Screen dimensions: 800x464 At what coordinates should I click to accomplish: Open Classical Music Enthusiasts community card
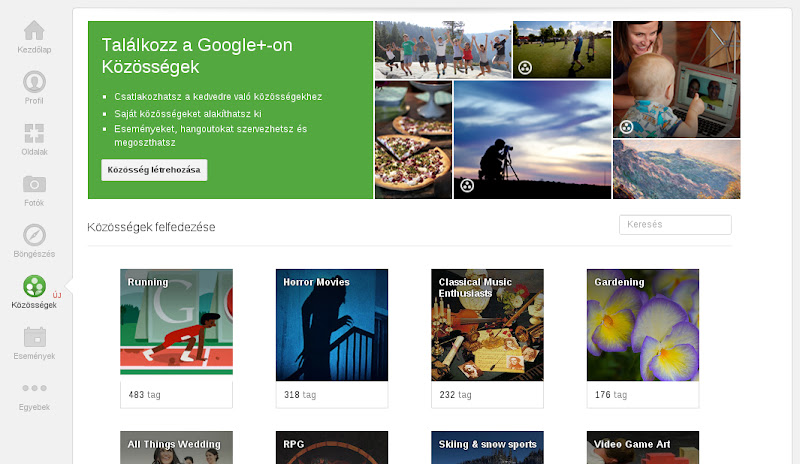click(487, 338)
